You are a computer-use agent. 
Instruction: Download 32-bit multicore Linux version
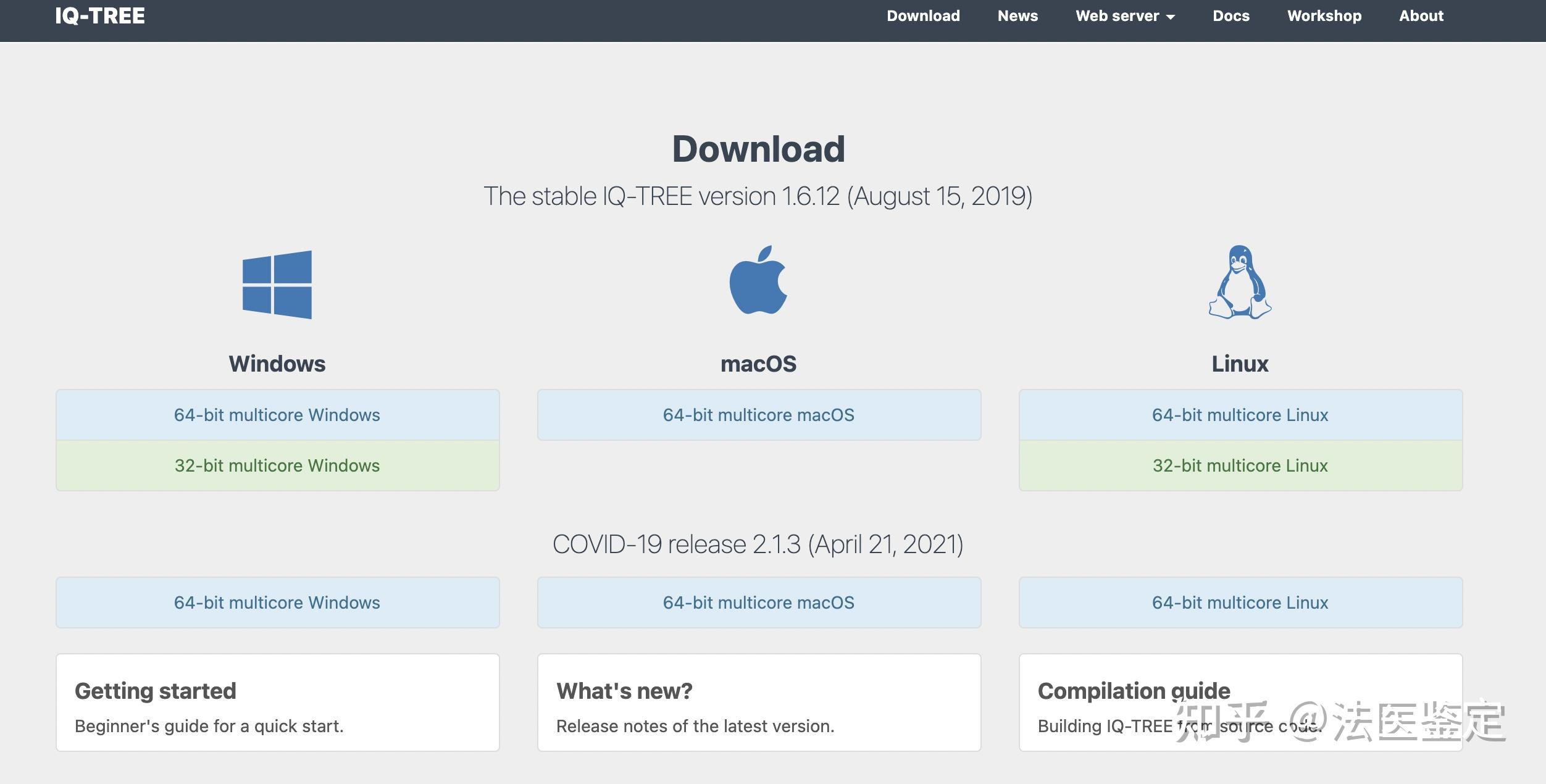pyautogui.click(x=1240, y=465)
